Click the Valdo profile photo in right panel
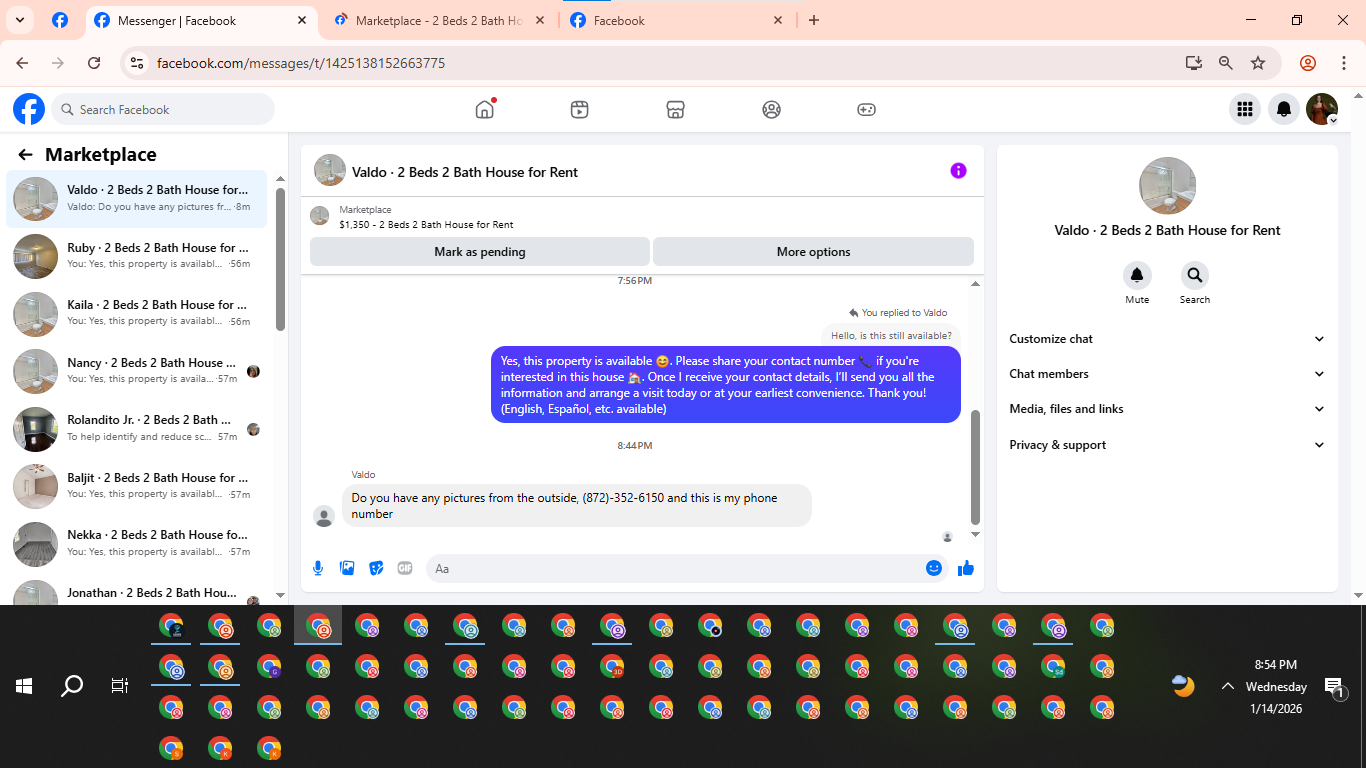This screenshot has width=1366, height=768. (x=1167, y=186)
